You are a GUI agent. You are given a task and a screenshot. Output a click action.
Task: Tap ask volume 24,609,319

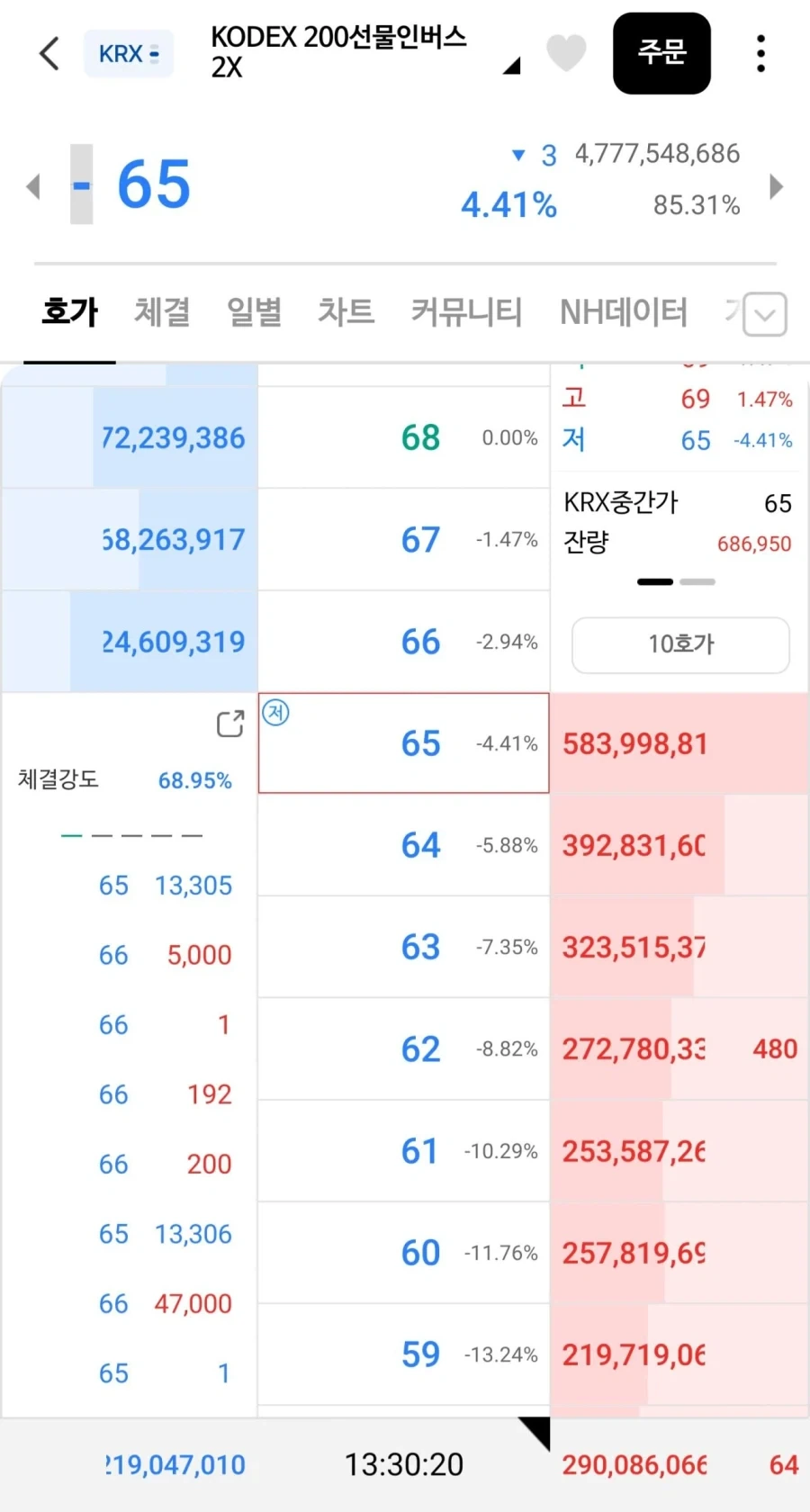click(x=173, y=642)
